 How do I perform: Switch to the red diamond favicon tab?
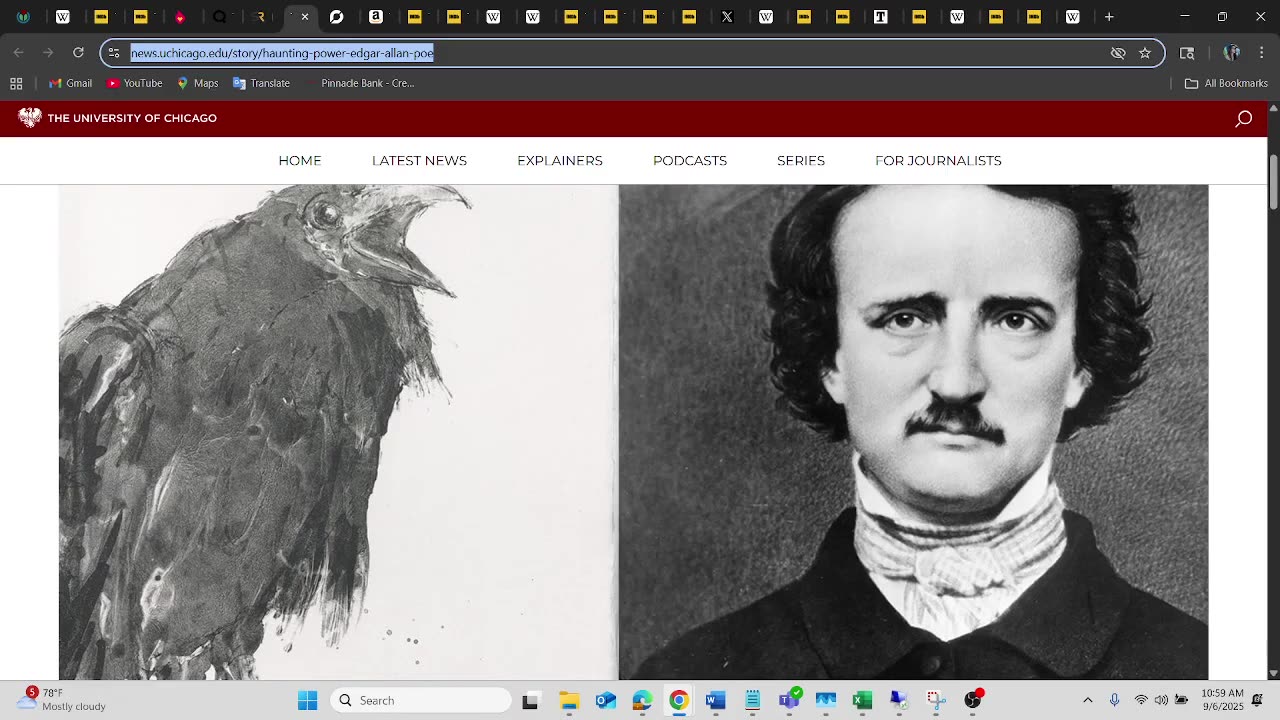[x=180, y=17]
